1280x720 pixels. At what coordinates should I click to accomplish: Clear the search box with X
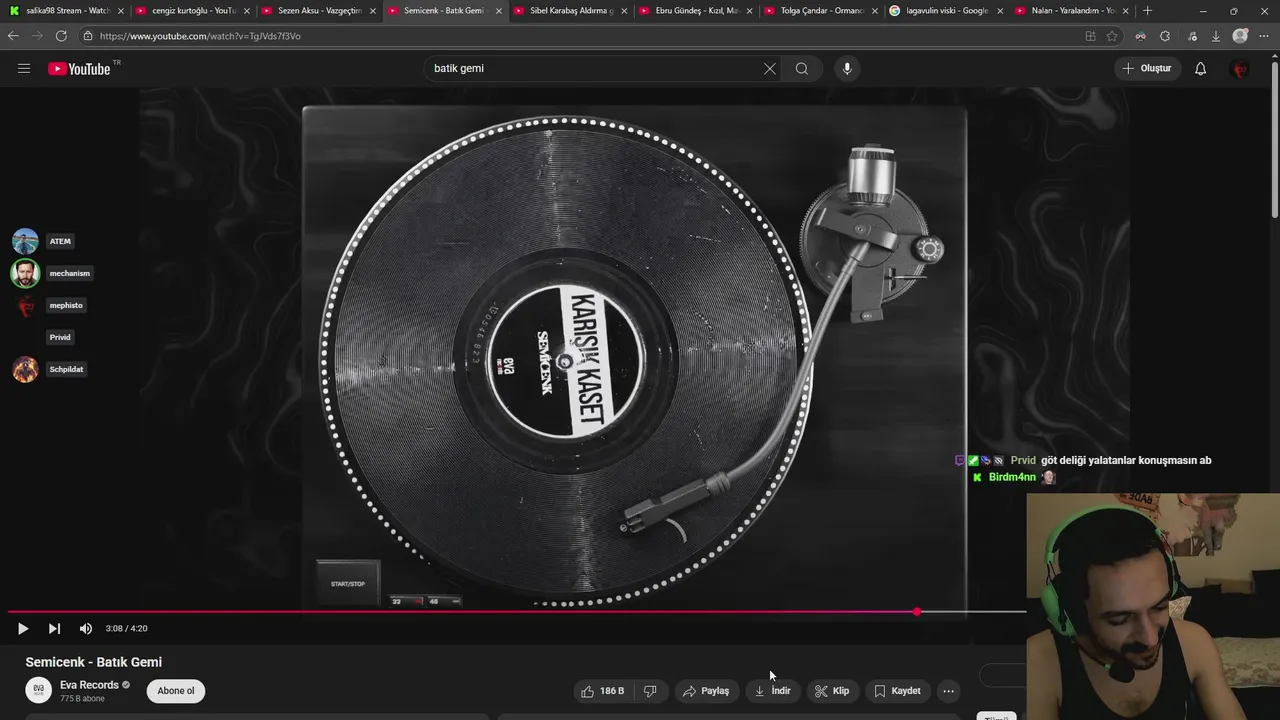pos(769,69)
